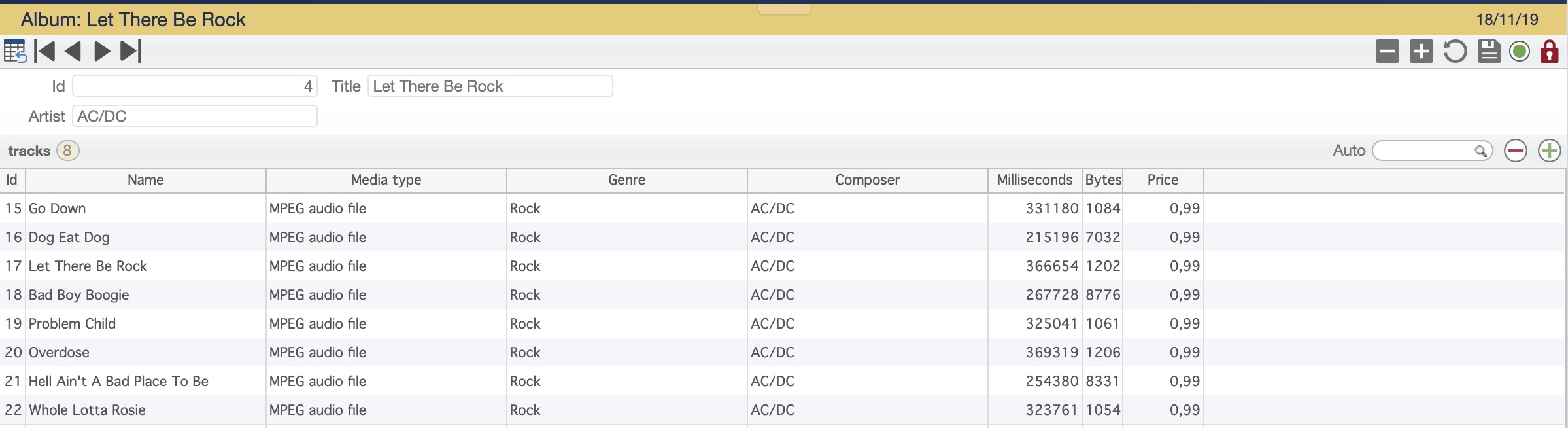Click the tracks count badge 8
Image resolution: width=1568 pixels, height=428 pixels.
click(67, 151)
